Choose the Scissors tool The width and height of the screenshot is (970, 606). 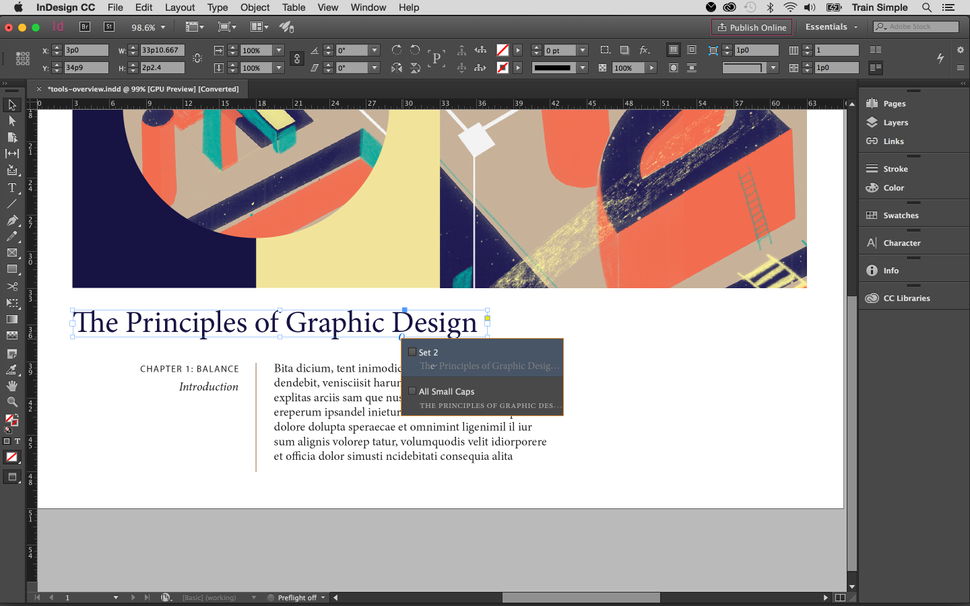tap(12, 286)
